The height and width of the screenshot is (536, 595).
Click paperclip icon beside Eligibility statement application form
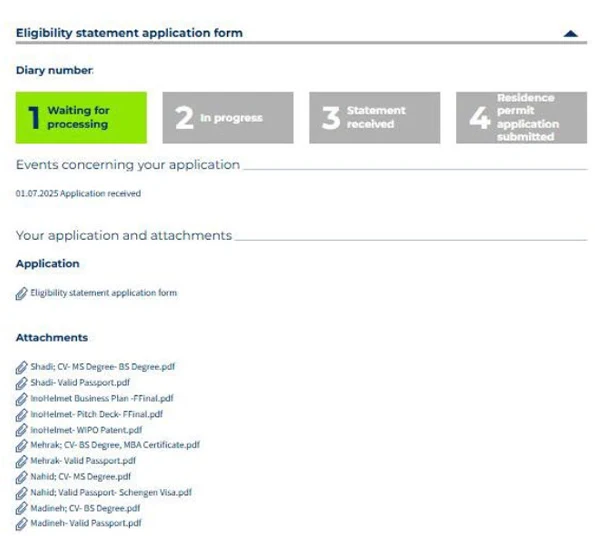(22, 293)
